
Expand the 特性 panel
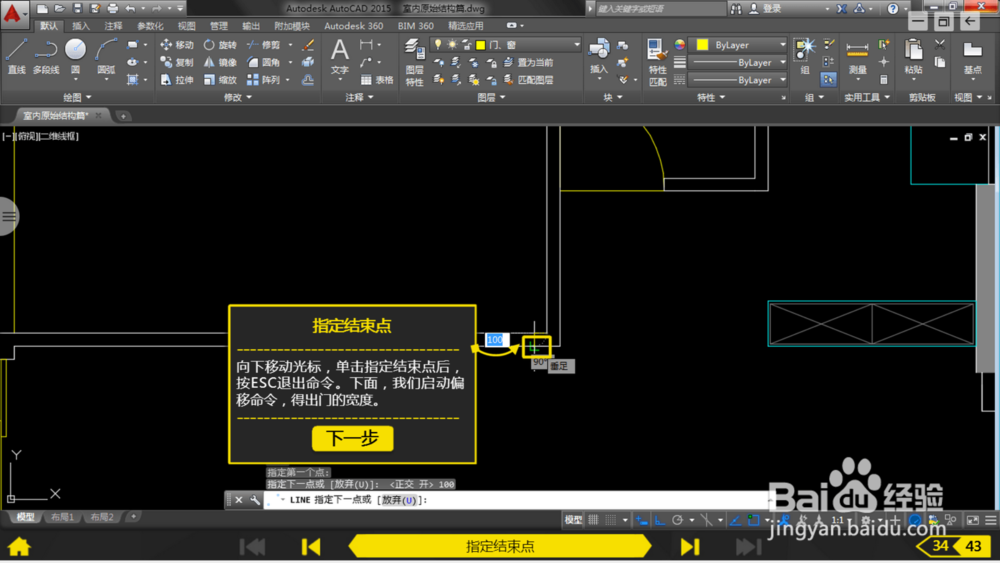point(710,97)
